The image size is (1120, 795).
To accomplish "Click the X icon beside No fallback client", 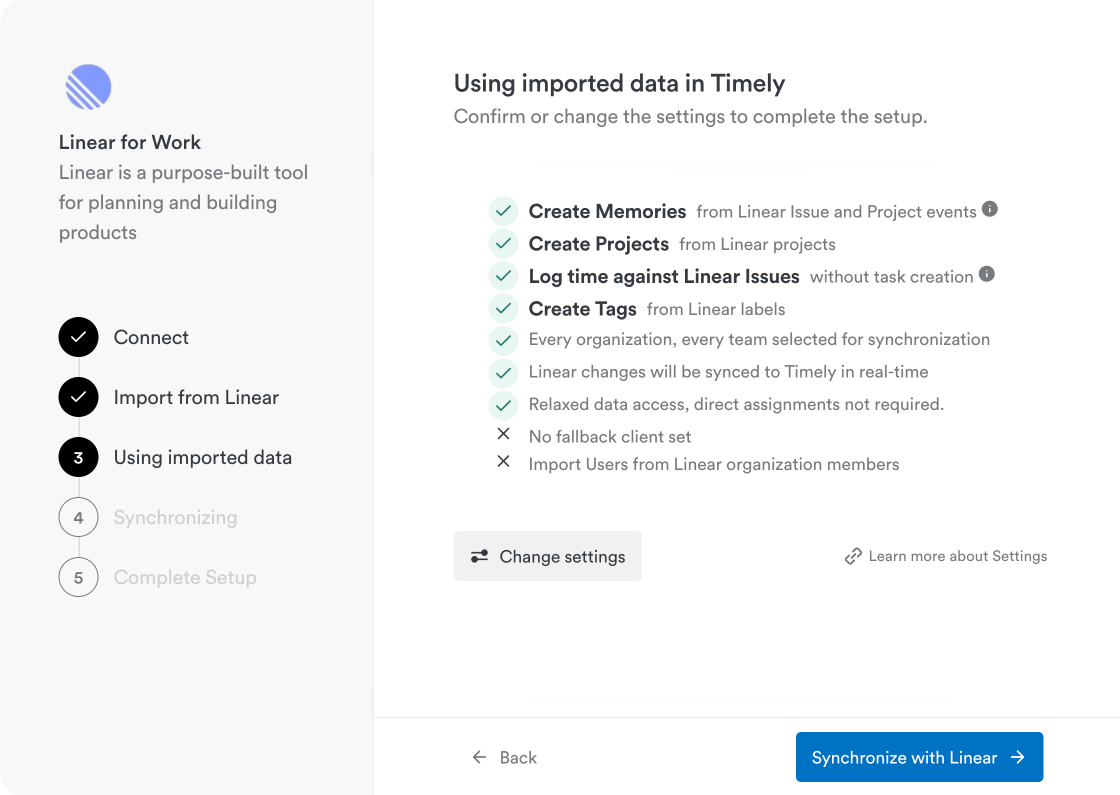I will pos(503,434).
